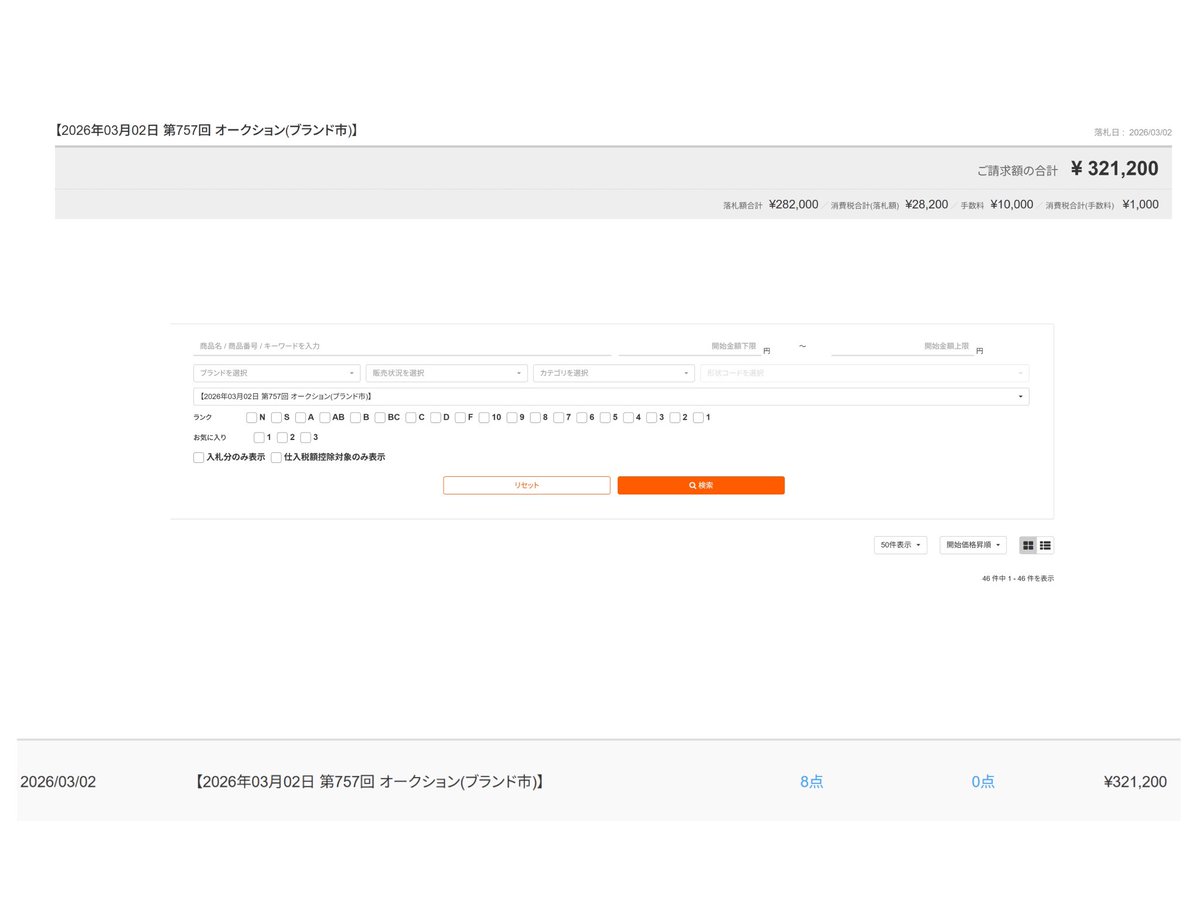Click the 消費税合計(手数料) ¥1,000 value
This screenshot has height=900, width=1200.
[x=1140, y=204]
